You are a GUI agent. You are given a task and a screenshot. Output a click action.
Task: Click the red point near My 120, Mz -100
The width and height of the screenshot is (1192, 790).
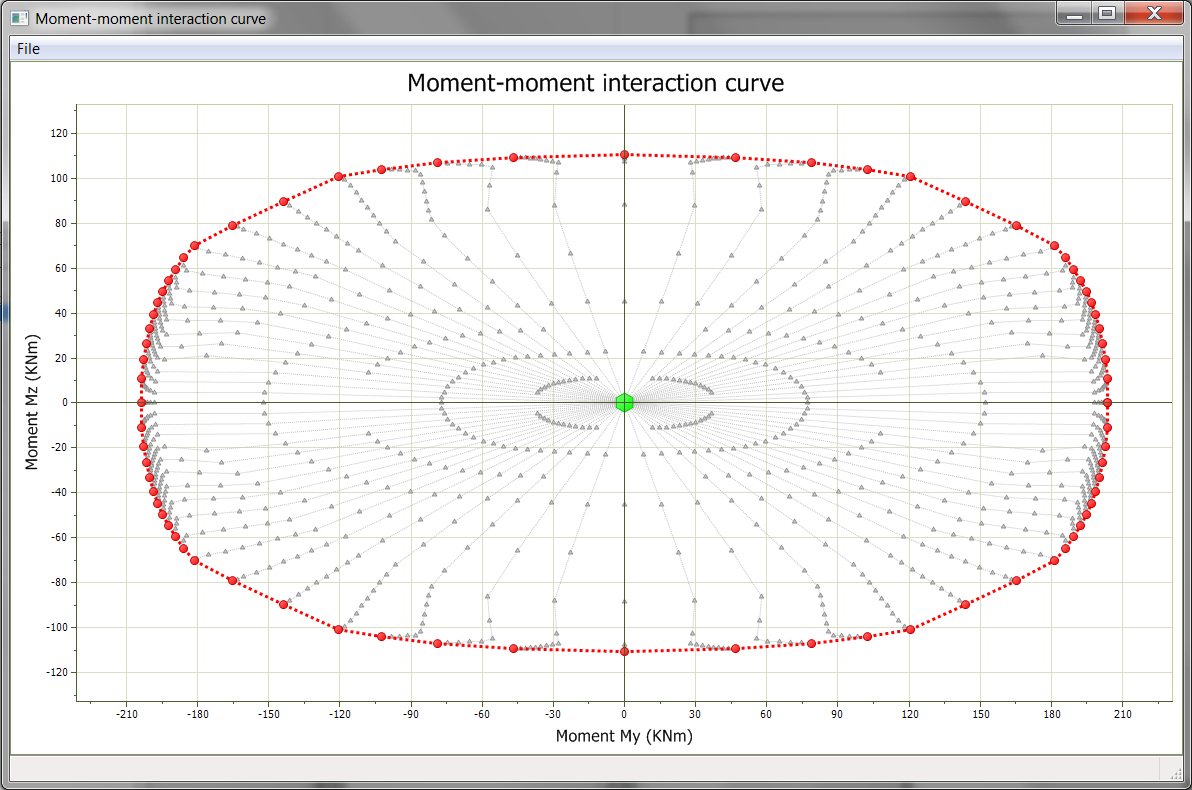pyautogui.click(x=910, y=629)
